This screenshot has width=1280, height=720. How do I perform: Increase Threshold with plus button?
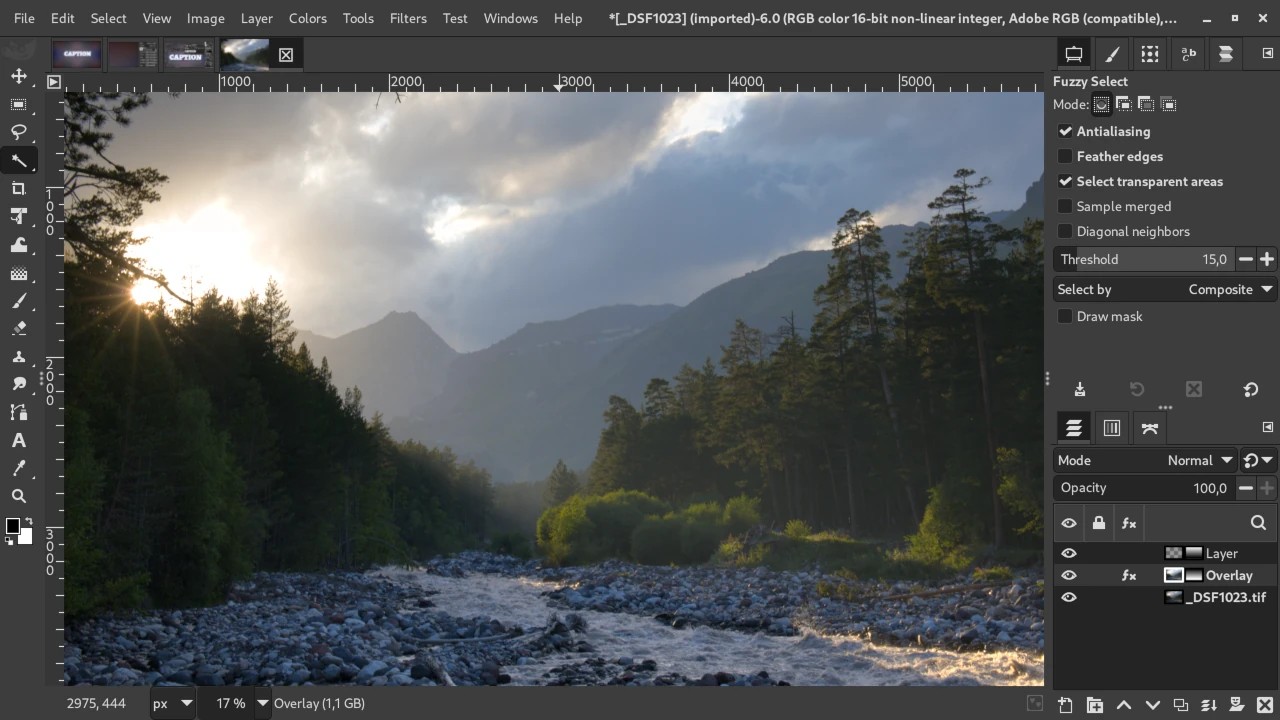click(1267, 259)
